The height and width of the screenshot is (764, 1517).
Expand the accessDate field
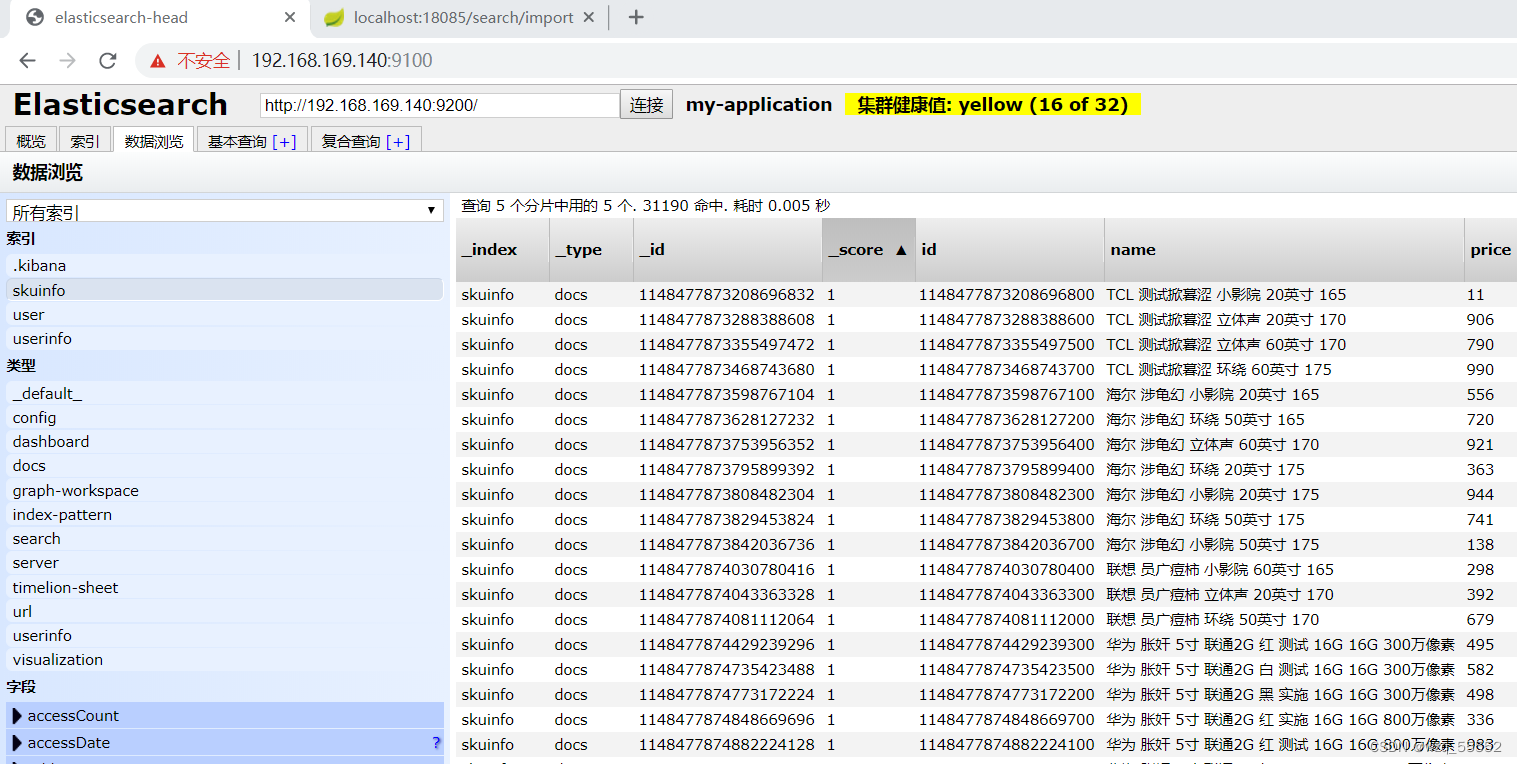tap(225, 743)
